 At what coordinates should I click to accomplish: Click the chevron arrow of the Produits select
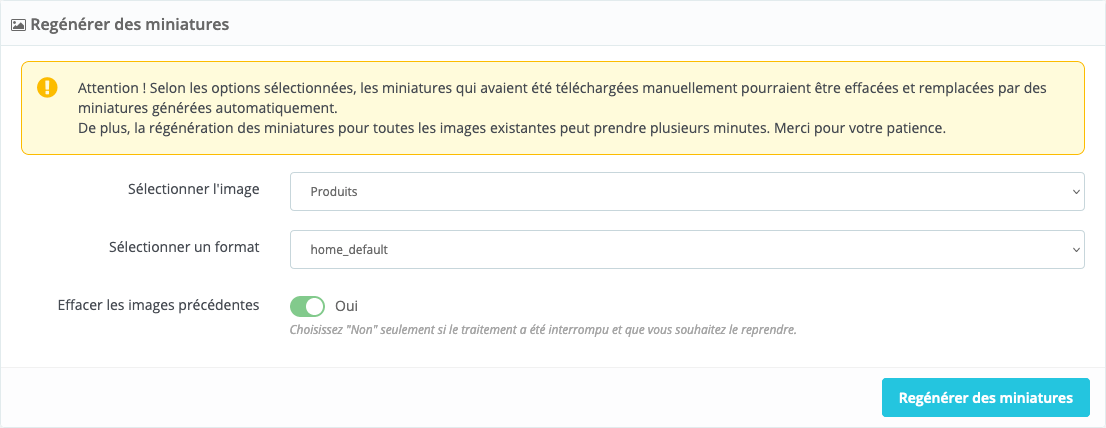[x=1076, y=192]
